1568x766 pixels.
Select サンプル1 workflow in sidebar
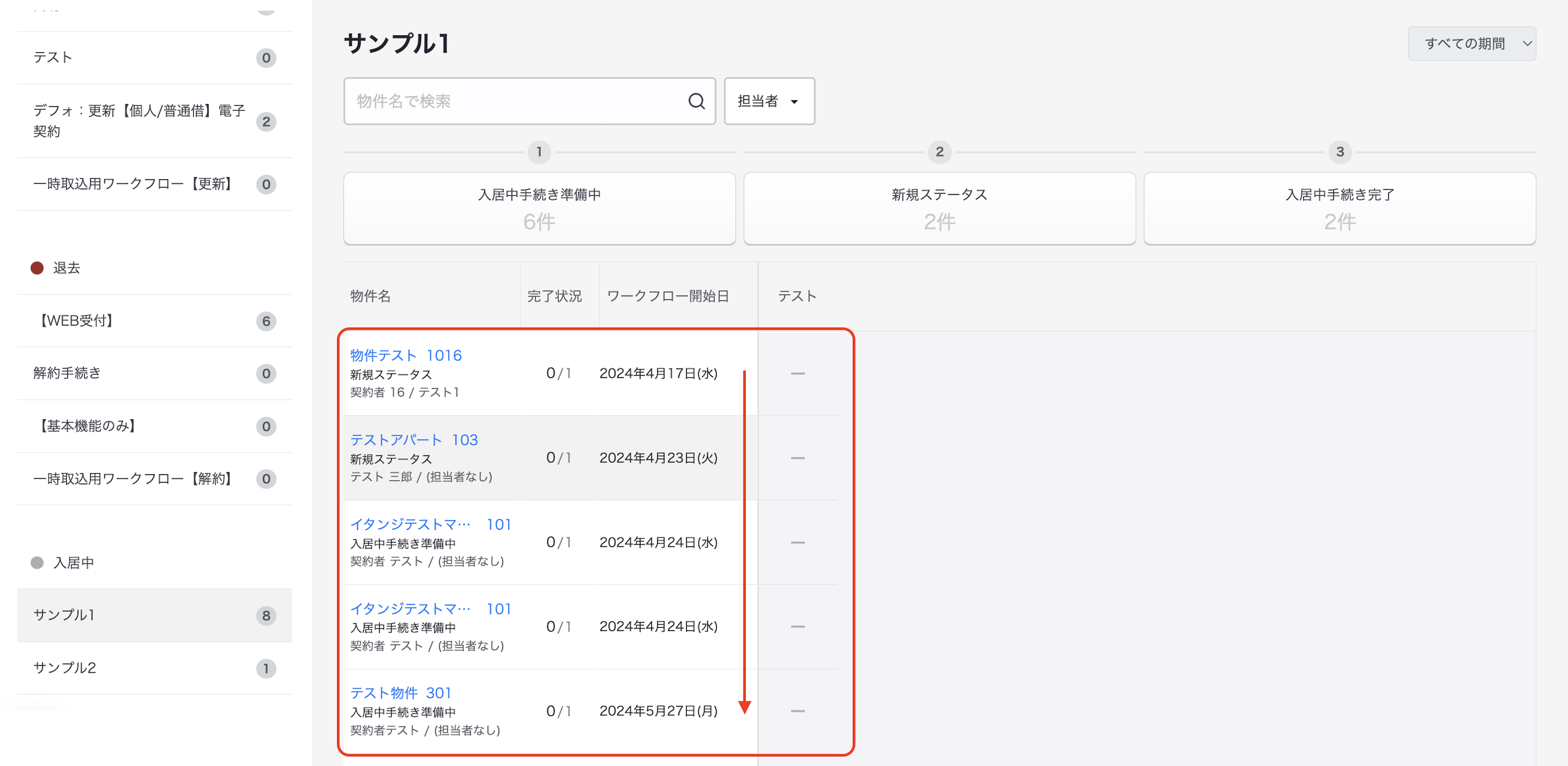tap(155, 615)
